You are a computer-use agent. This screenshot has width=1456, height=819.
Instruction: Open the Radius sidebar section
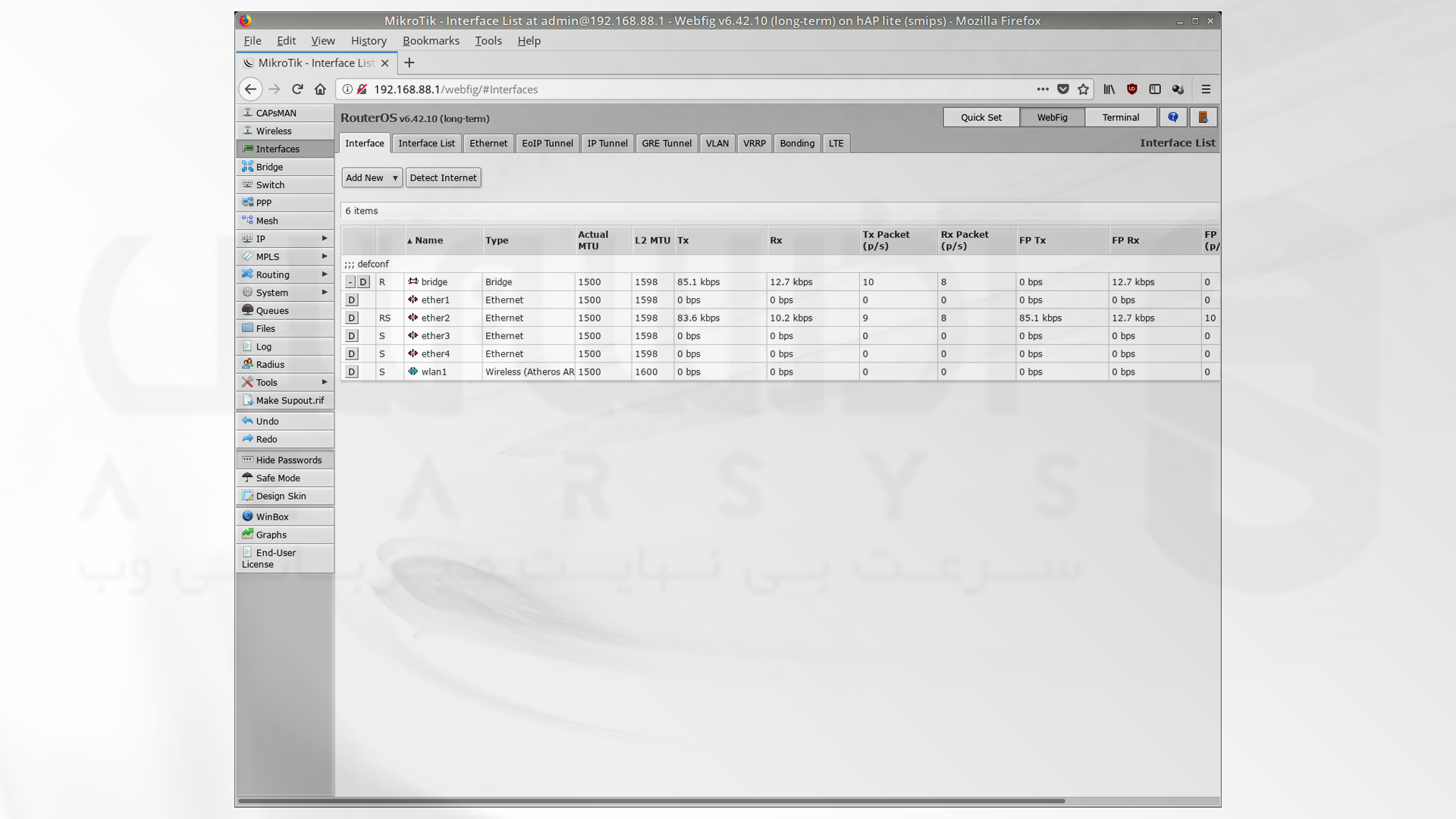(x=284, y=365)
